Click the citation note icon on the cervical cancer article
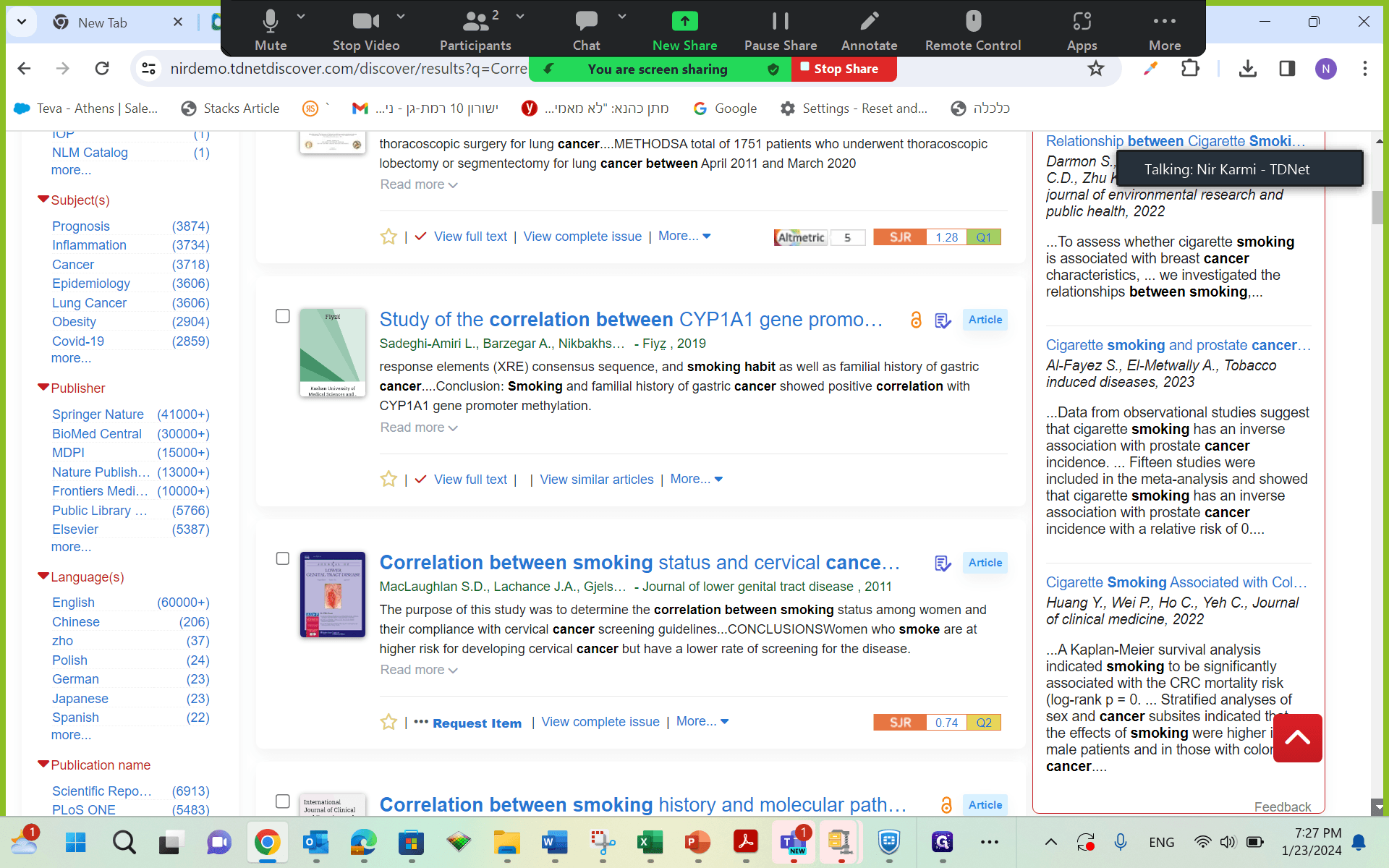This screenshot has height=868, width=1389. (x=943, y=563)
